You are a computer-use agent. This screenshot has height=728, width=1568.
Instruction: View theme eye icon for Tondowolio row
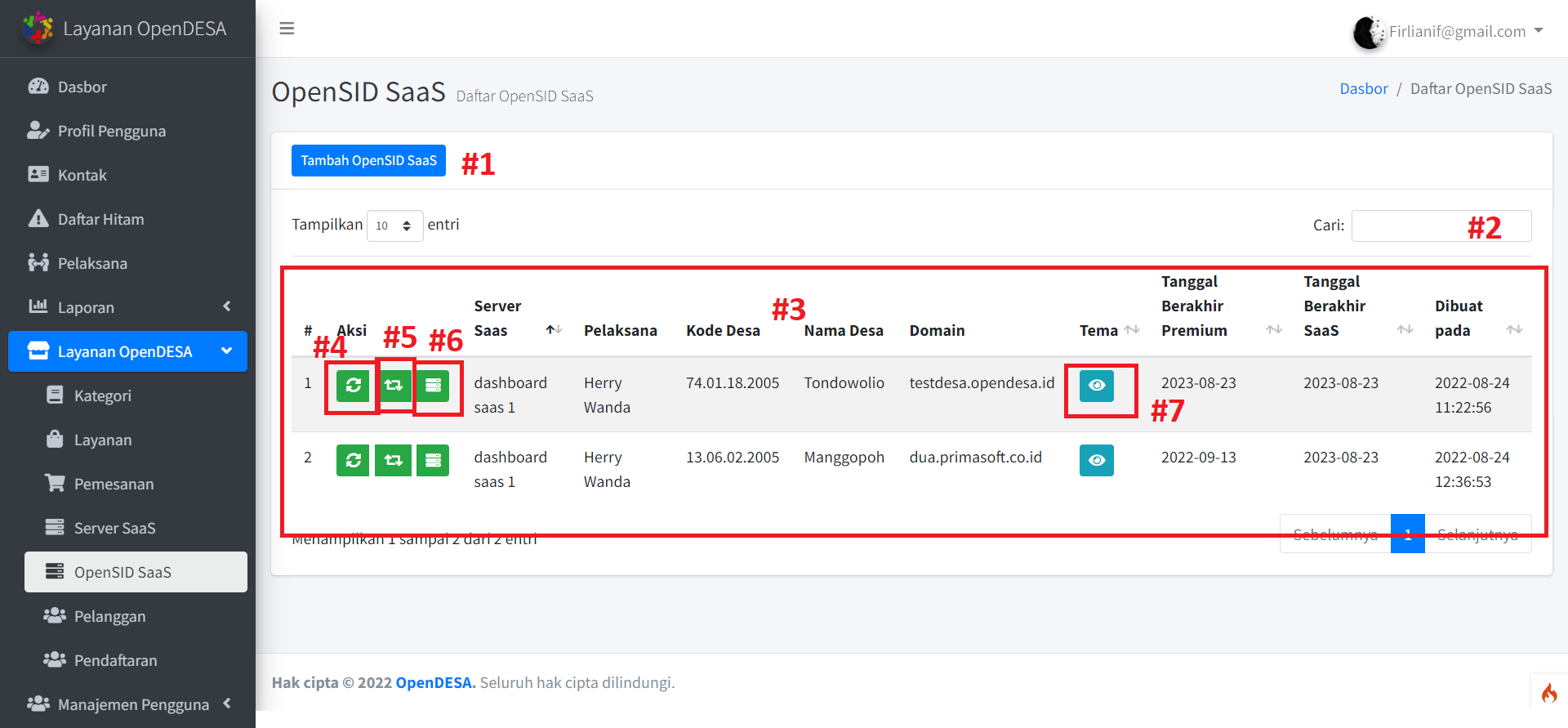click(x=1097, y=386)
